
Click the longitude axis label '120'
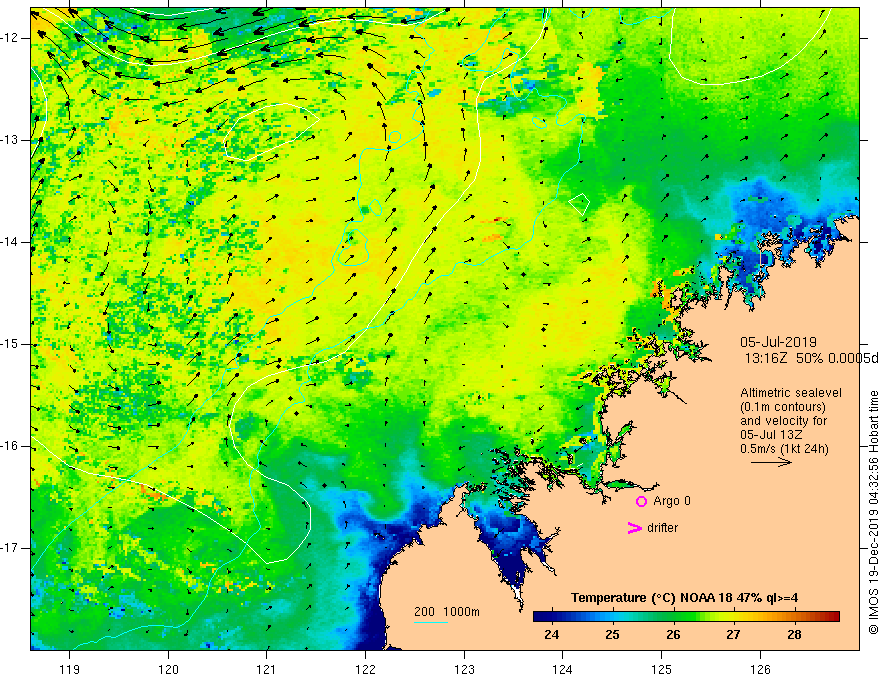[x=168, y=669]
